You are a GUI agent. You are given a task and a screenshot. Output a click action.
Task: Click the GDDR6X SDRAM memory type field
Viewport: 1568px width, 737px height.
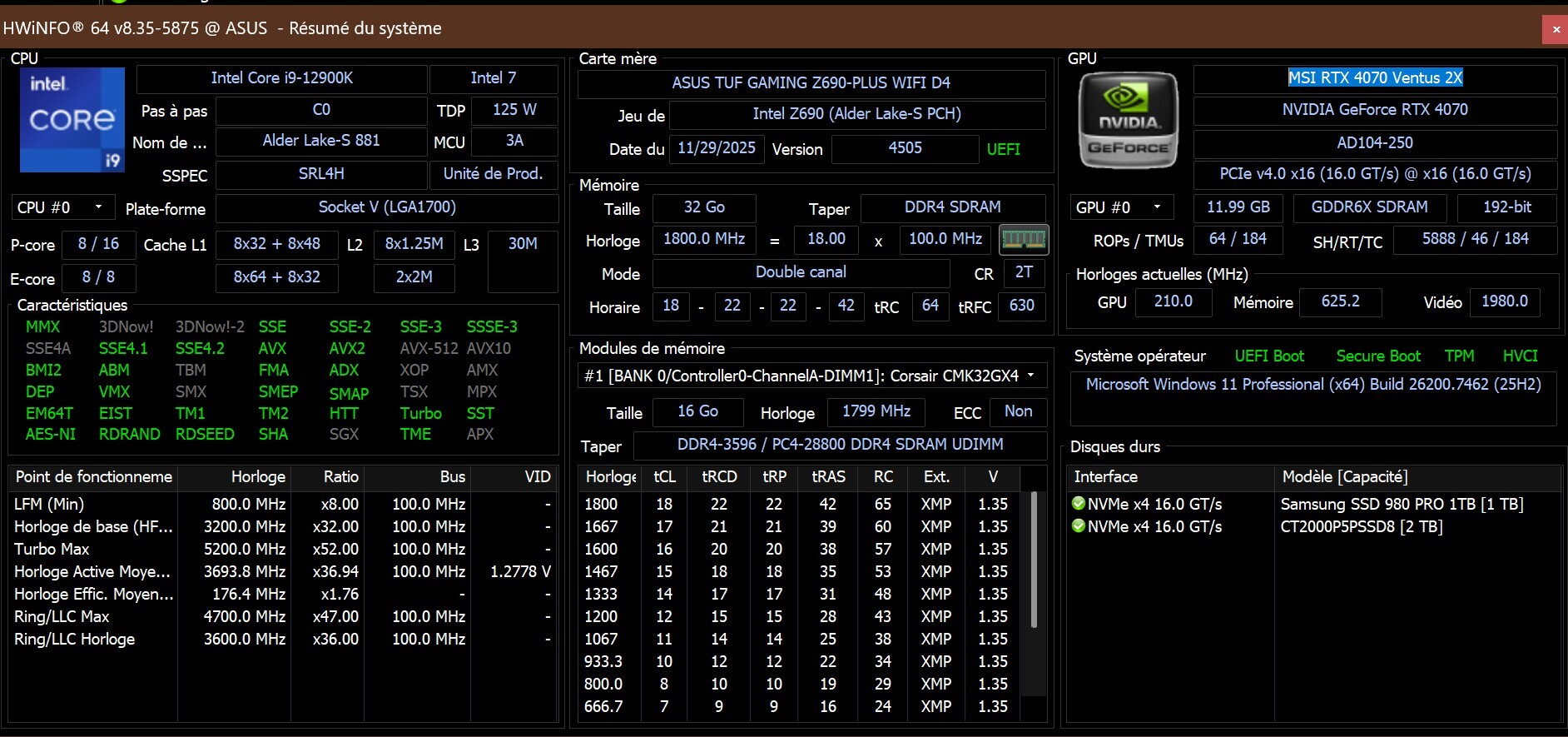1369,207
